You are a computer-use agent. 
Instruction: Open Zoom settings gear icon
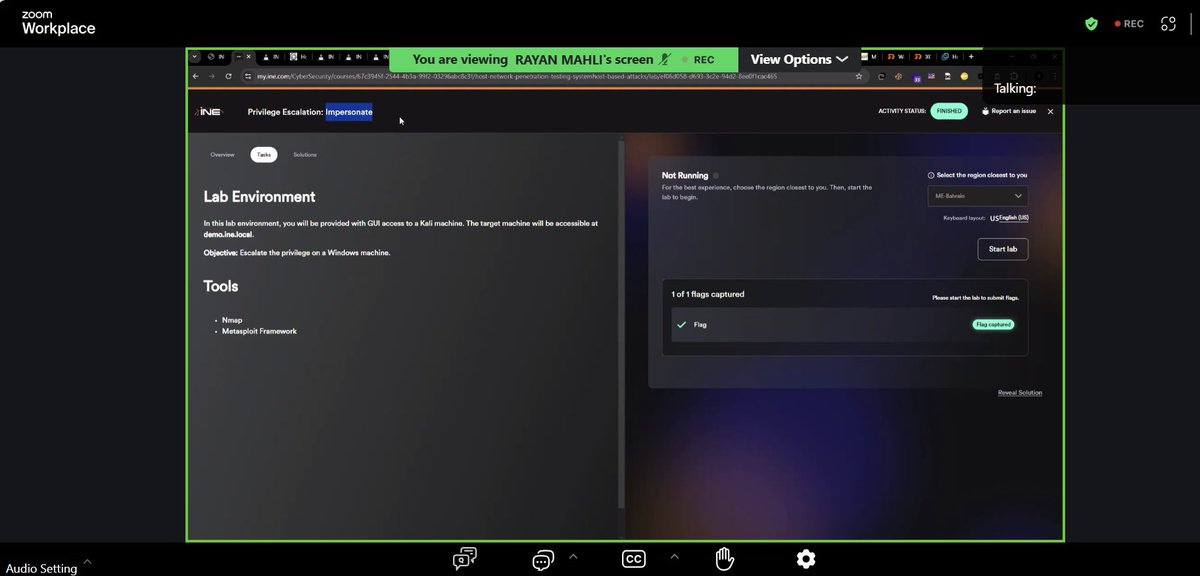pos(806,559)
